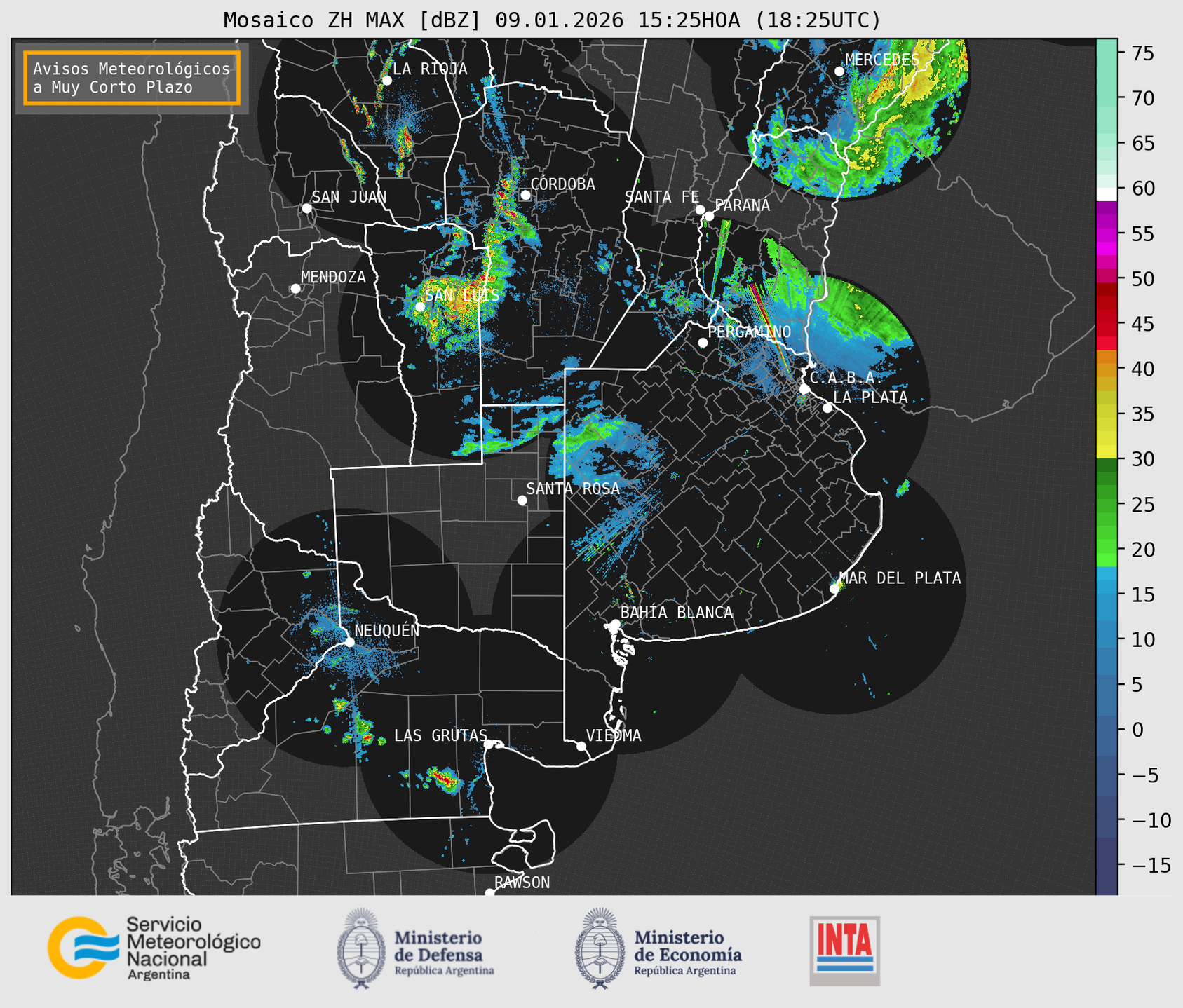
Task: Click the La Rioja city marker dot
Action: tap(386, 81)
